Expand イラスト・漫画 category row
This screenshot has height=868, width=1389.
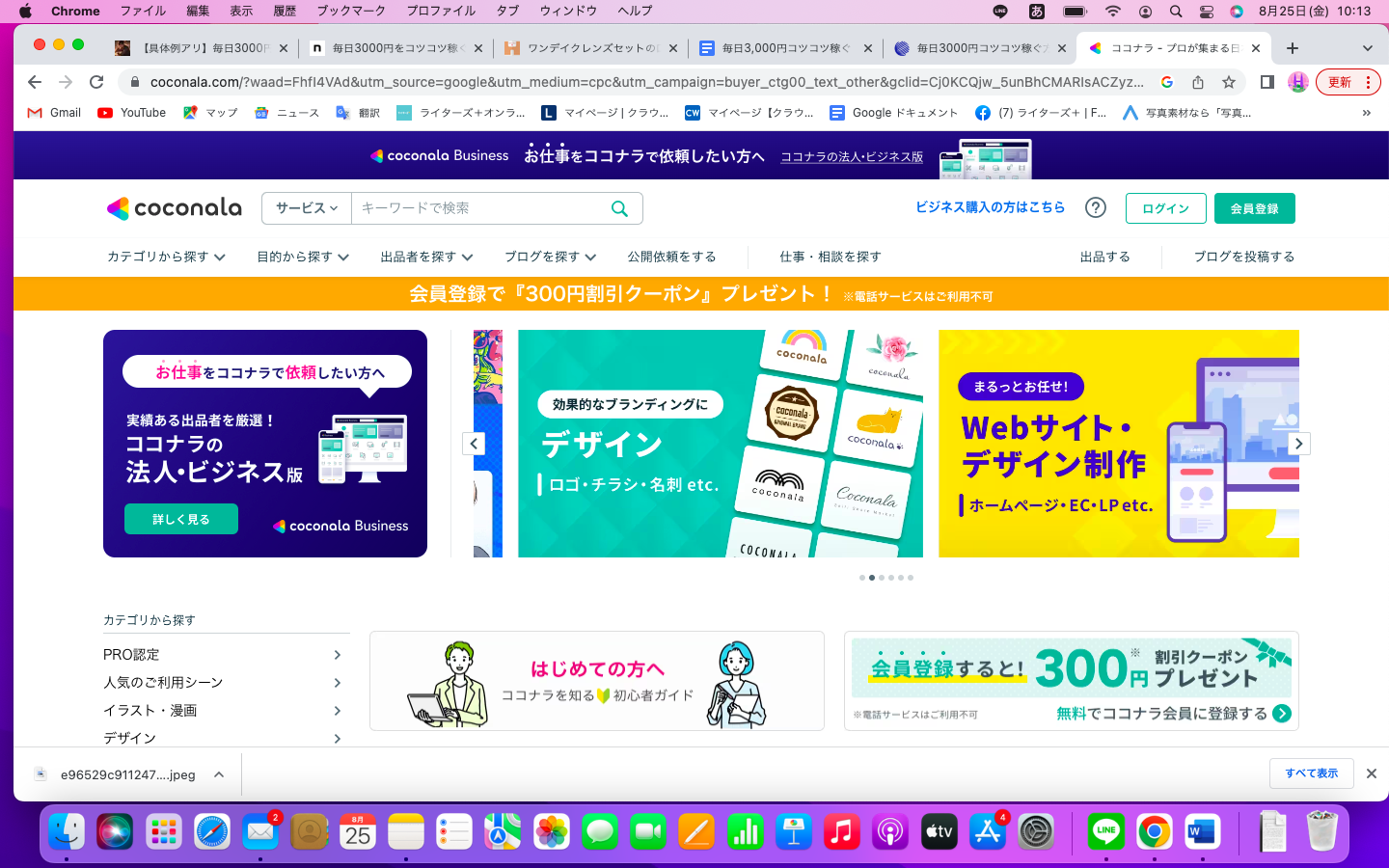point(223,711)
